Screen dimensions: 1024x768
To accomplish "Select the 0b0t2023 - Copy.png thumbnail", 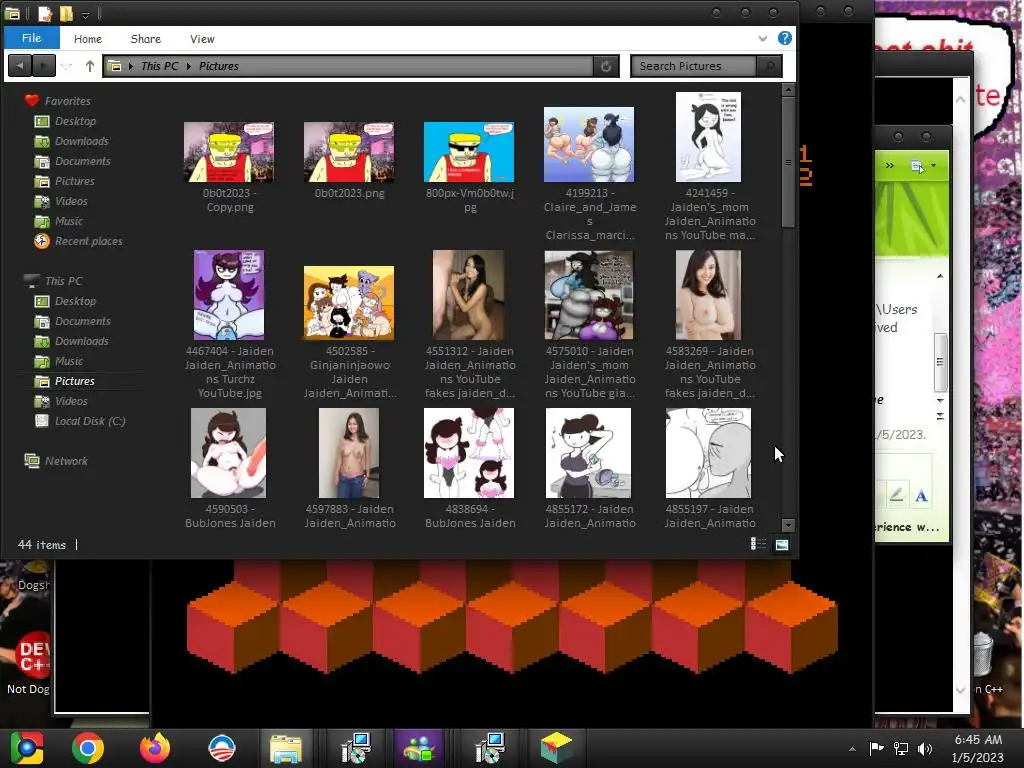I will pos(229,152).
